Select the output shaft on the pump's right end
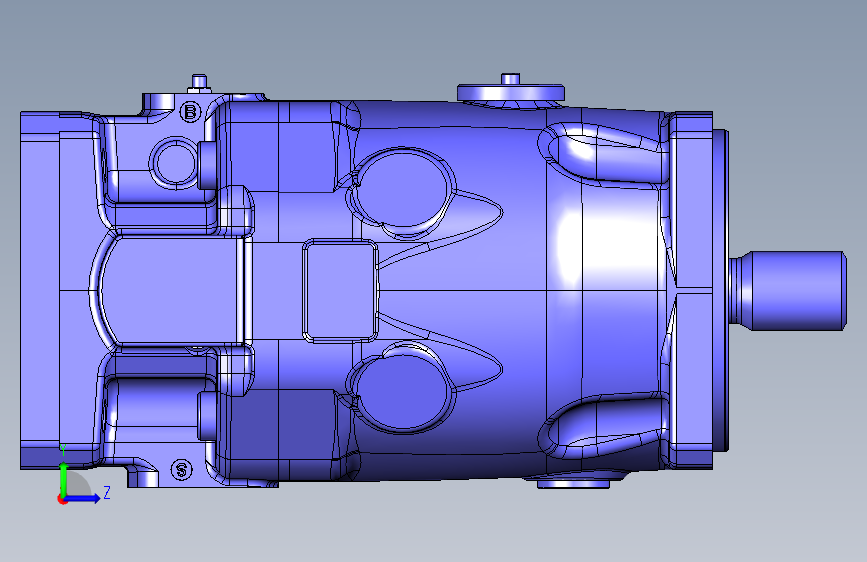Image resolution: width=867 pixels, height=562 pixels. (x=787, y=291)
